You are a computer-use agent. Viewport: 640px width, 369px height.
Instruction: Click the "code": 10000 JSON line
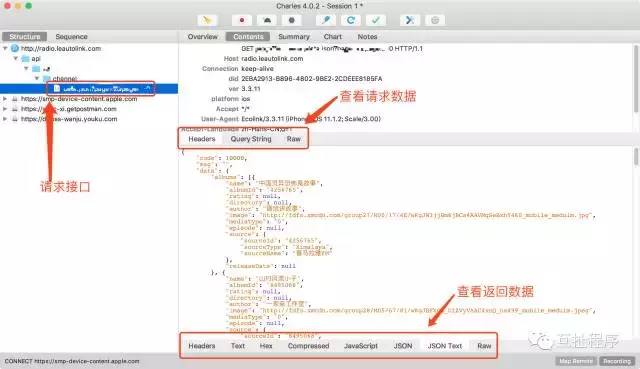tap(222, 158)
